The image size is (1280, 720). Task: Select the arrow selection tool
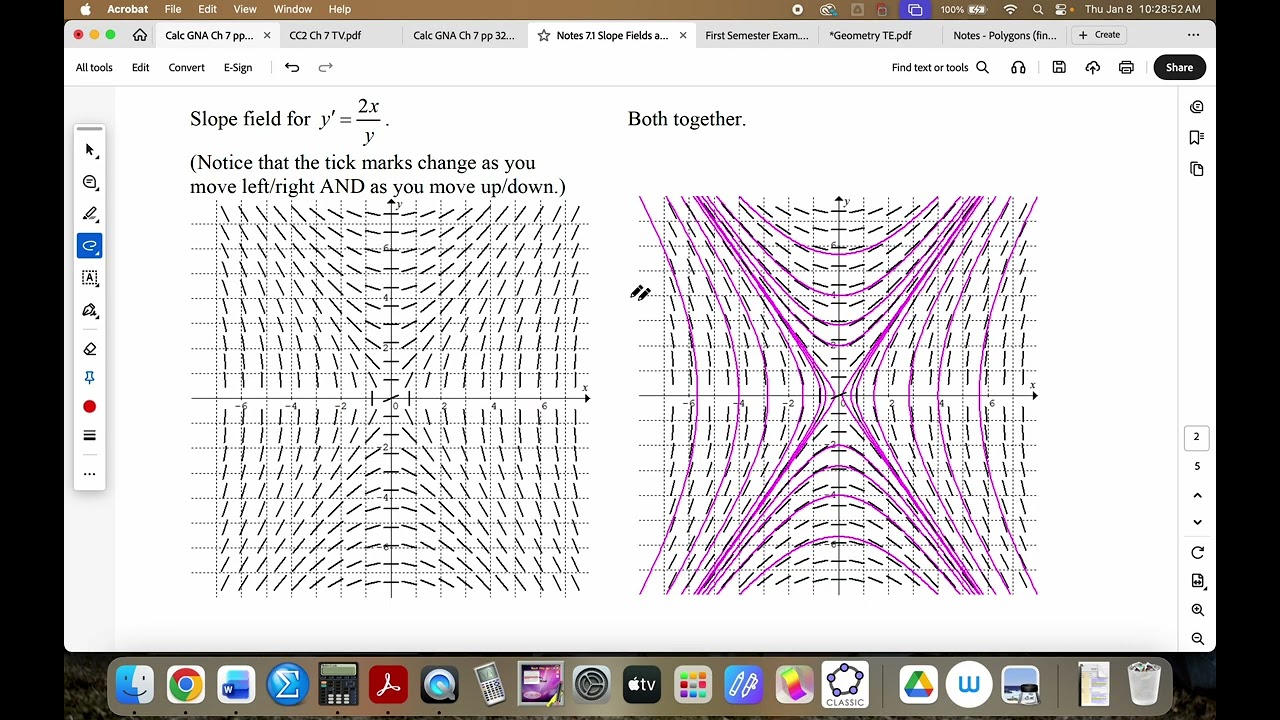click(x=90, y=150)
